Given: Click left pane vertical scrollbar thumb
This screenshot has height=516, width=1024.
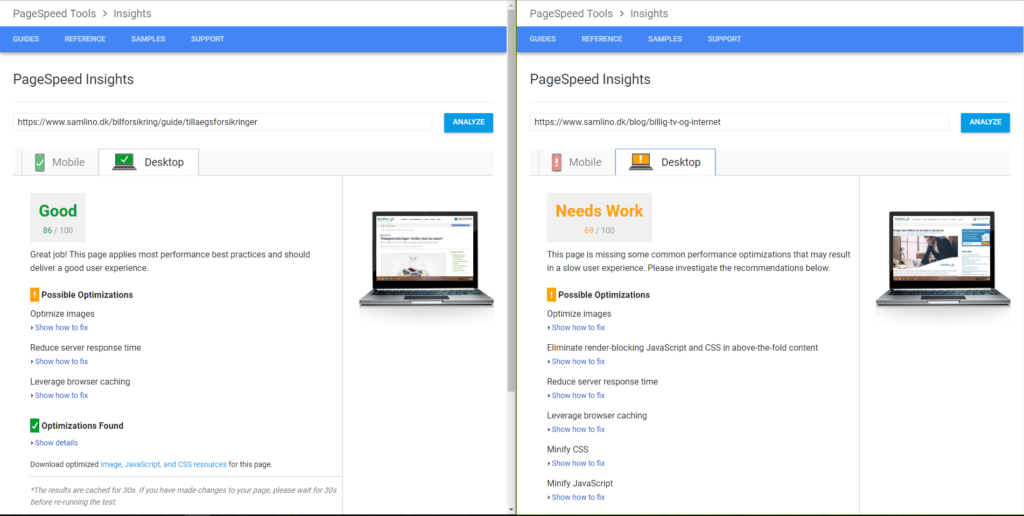Looking at the screenshot, I should coord(511,197).
